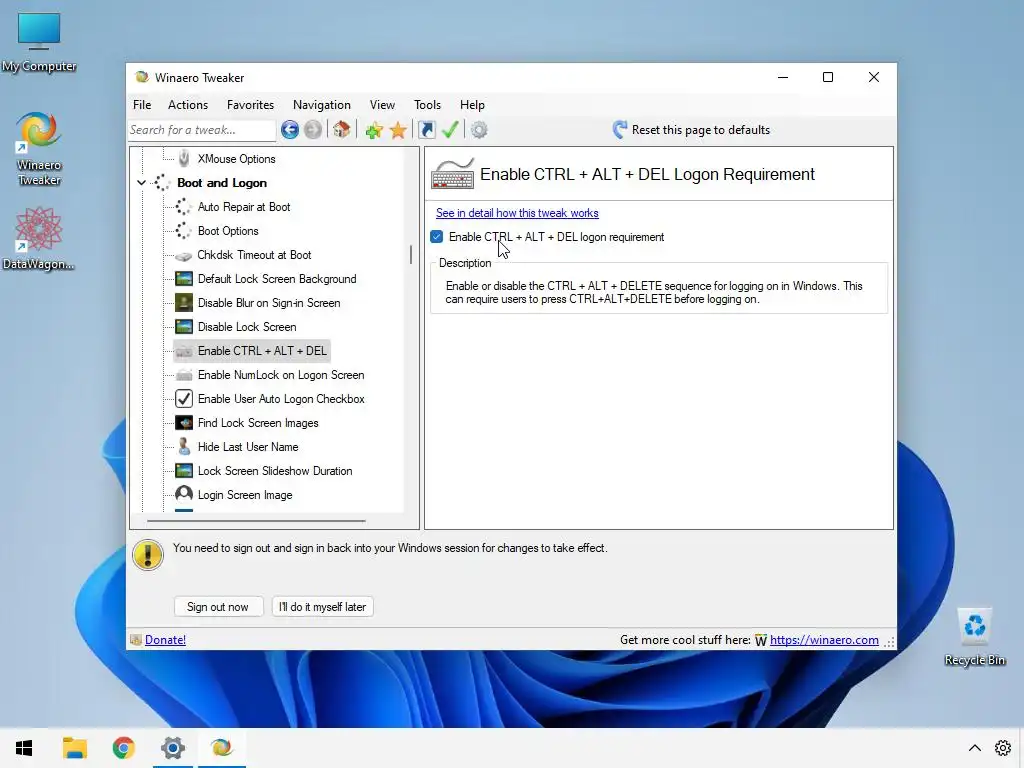This screenshot has width=1024, height=768.
Task: Click the Settings gear app on taskbar
Action: click(x=173, y=748)
